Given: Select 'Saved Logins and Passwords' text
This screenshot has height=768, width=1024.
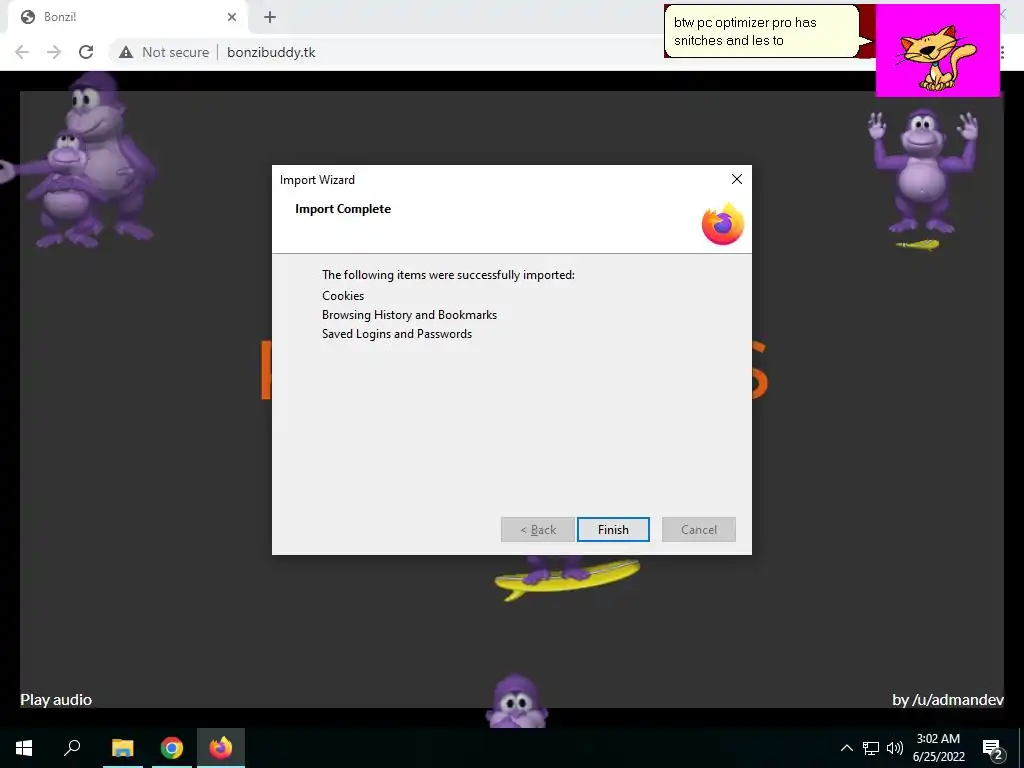Looking at the screenshot, I should click(x=397, y=334).
